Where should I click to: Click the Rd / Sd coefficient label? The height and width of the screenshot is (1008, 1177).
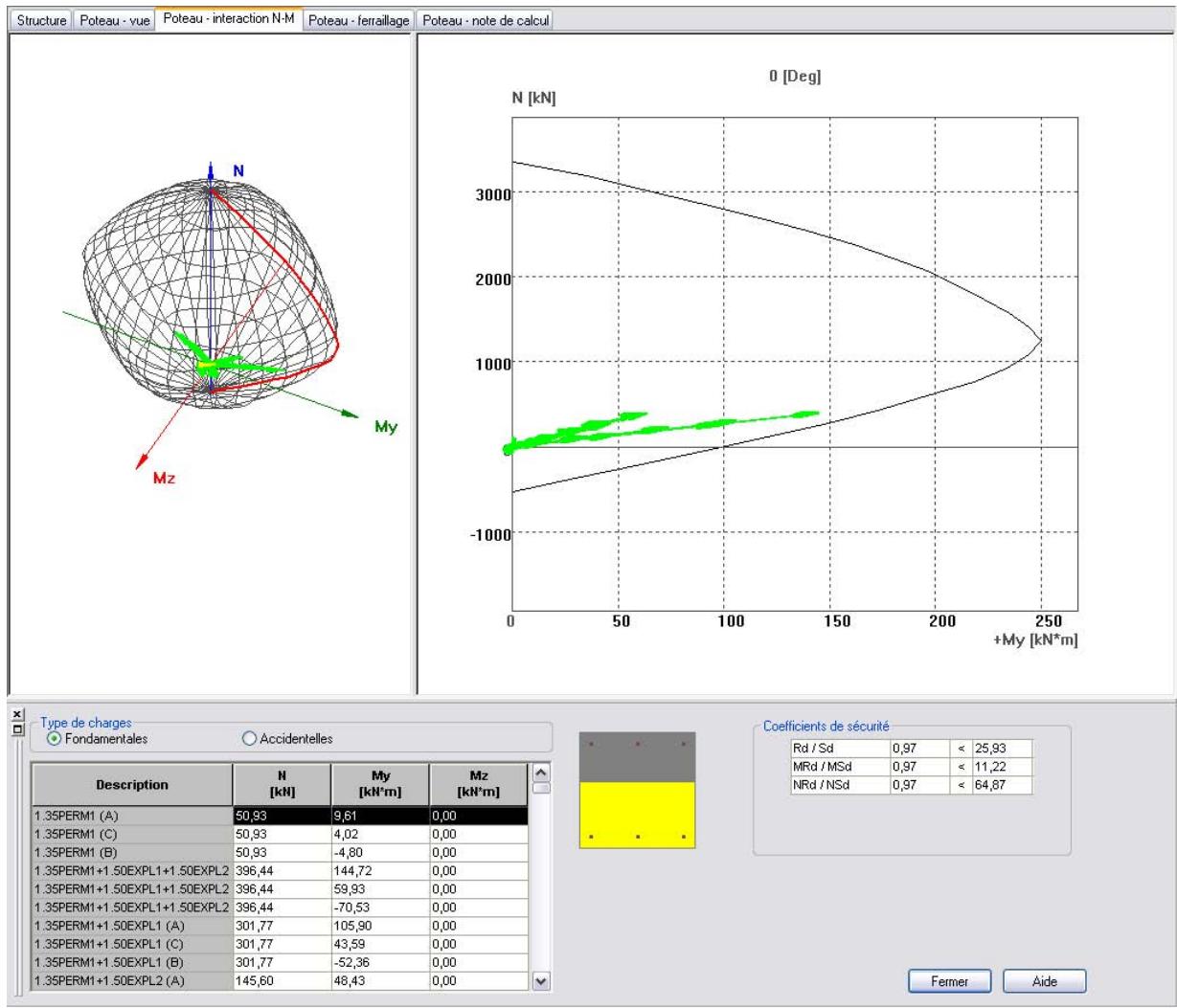tap(839, 749)
